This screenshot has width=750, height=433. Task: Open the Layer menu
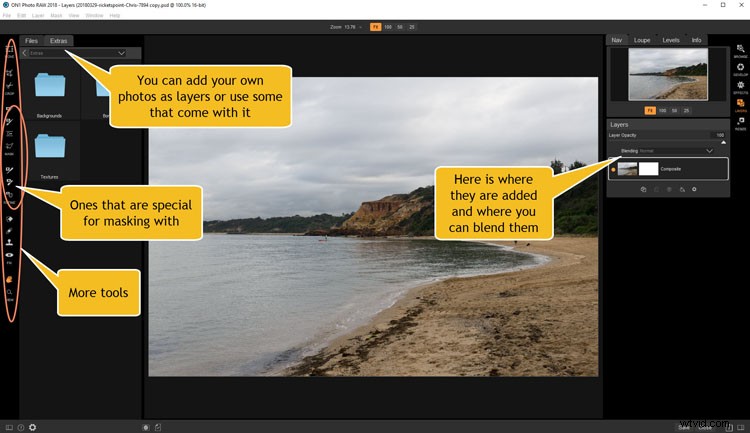click(38, 15)
